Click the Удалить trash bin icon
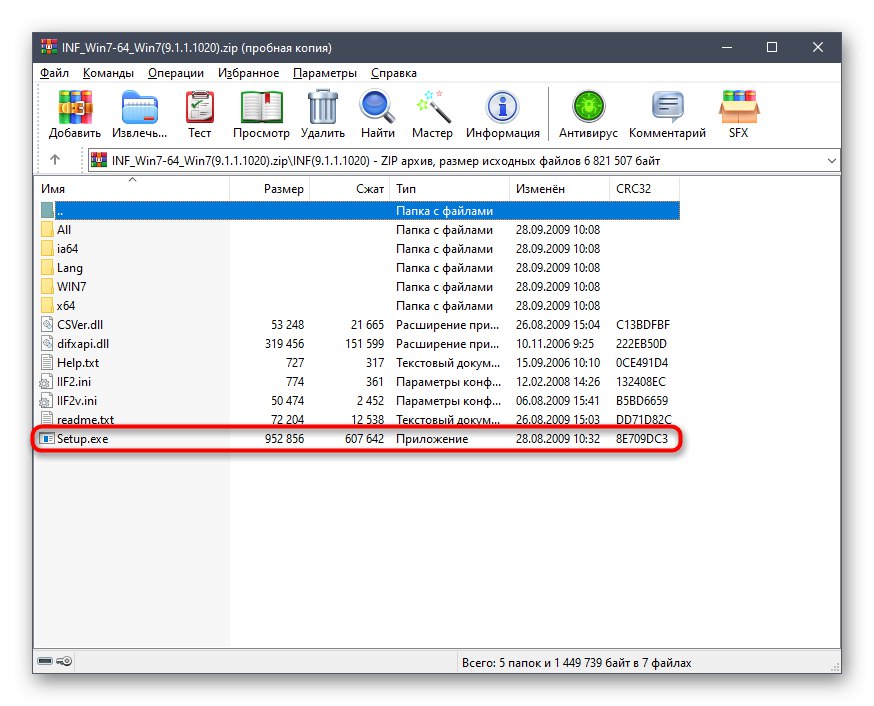 (x=323, y=106)
